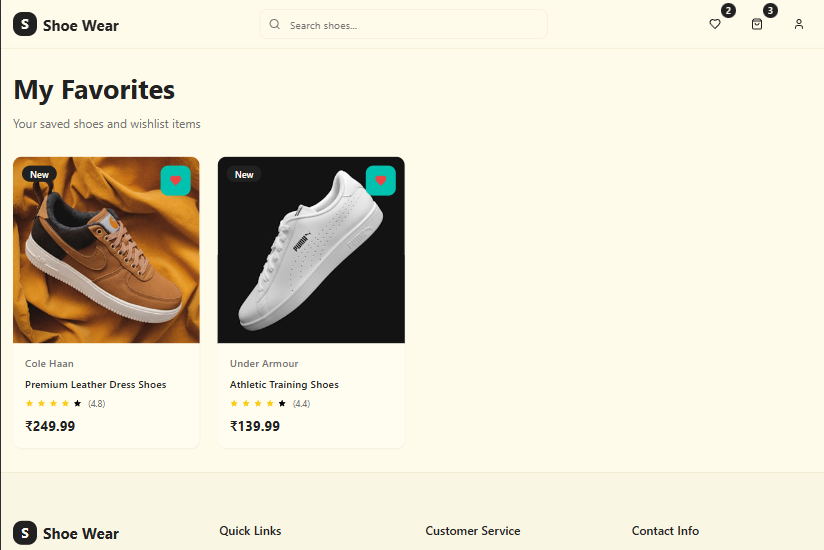Open the white Puma sneaker image
The height and width of the screenshot is (550, 824).
(311, 260)
